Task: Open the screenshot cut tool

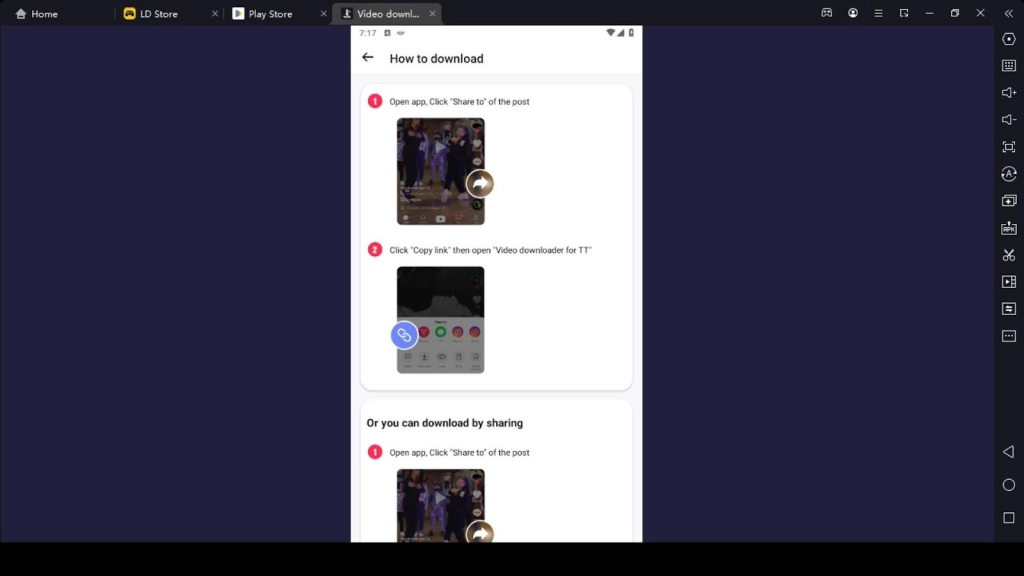Action: click(1009, 254)
